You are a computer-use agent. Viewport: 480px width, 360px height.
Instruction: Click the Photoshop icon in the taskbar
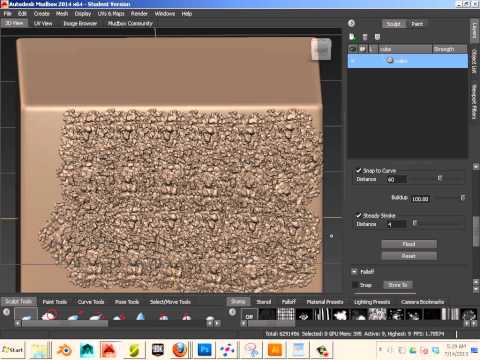point(205,350)
